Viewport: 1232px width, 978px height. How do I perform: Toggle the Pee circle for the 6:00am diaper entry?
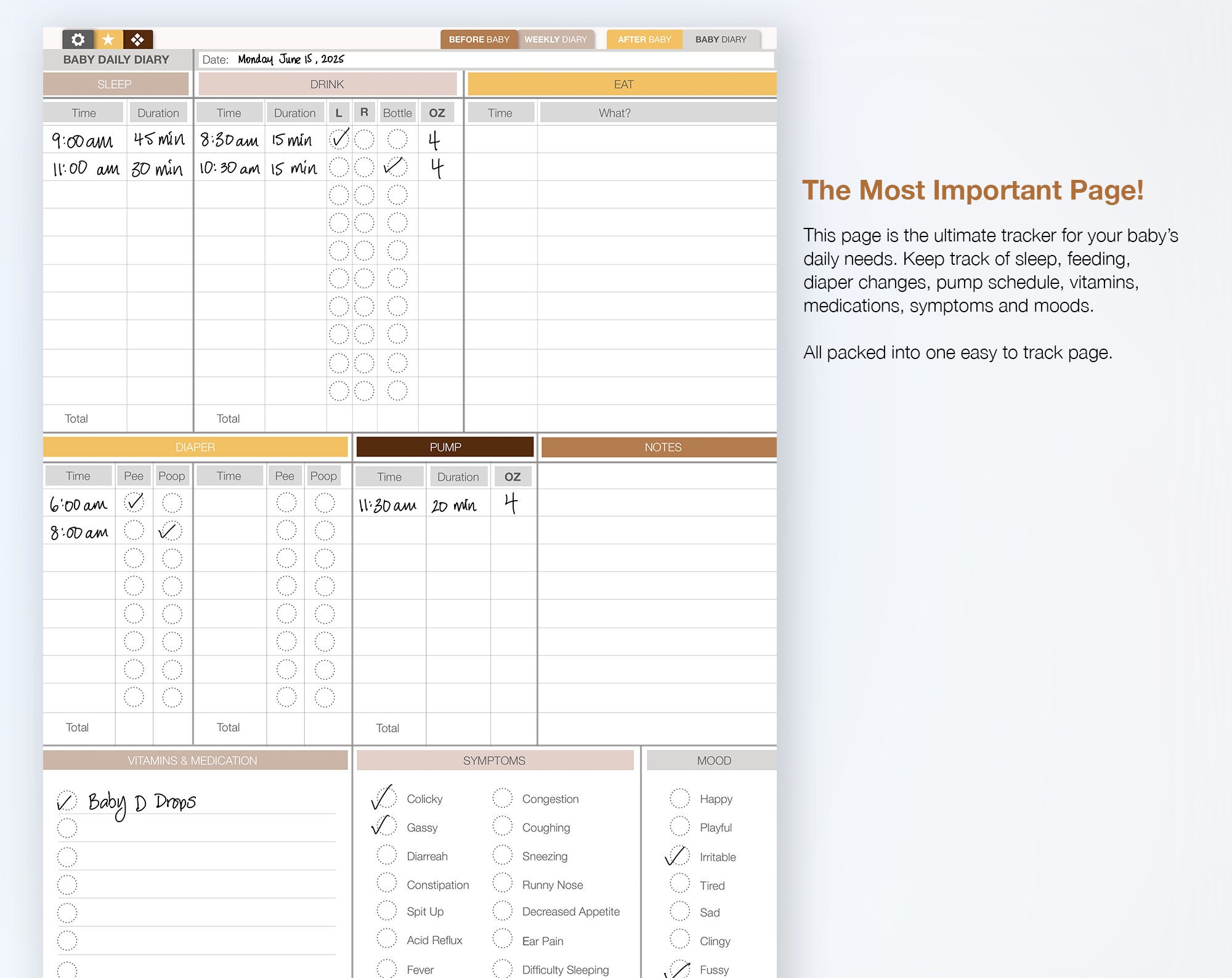click(133, 501)
